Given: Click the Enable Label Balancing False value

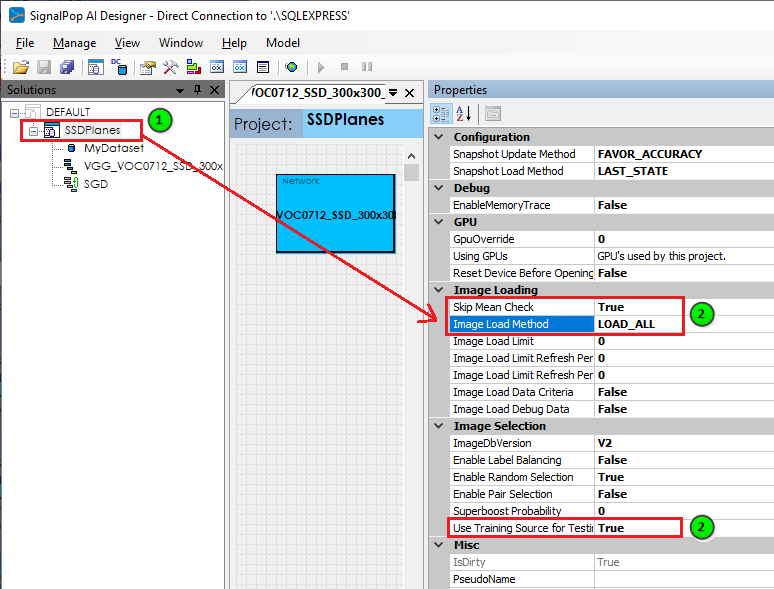Looking at the screenshot, I should tap(684, 460).
